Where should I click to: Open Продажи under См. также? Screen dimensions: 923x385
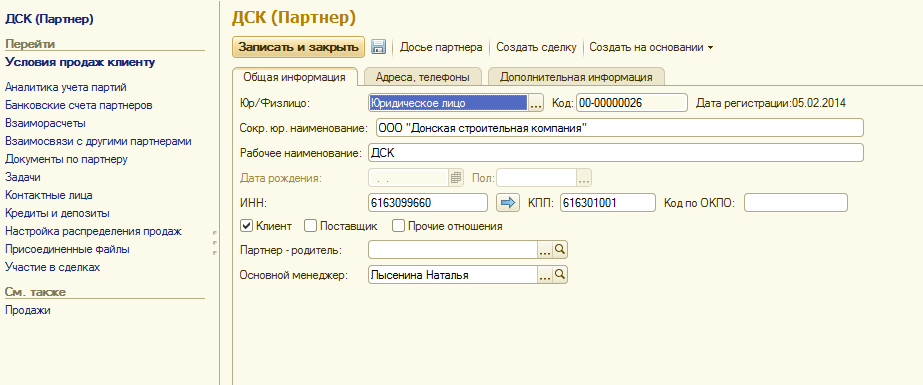tap(28, 310)
